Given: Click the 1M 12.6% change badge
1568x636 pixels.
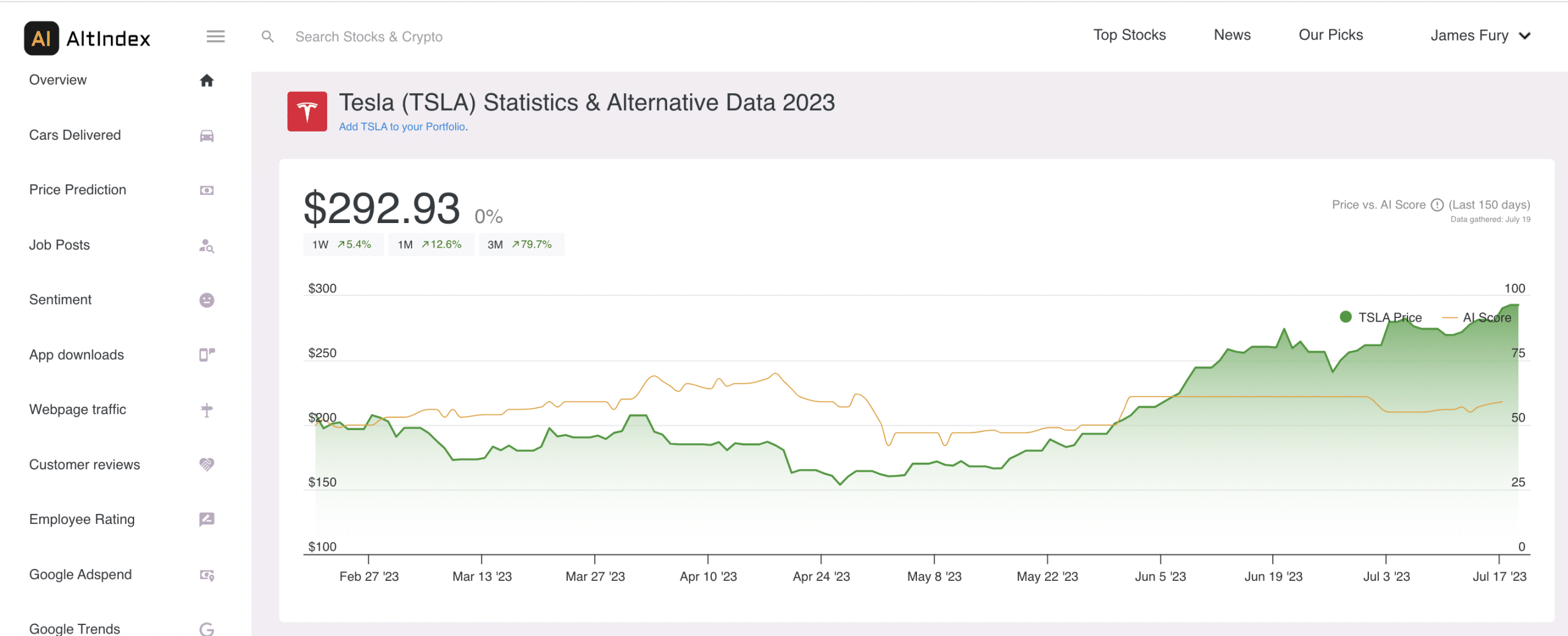Looking at the screenshot, I should click(x=431, y=244).
